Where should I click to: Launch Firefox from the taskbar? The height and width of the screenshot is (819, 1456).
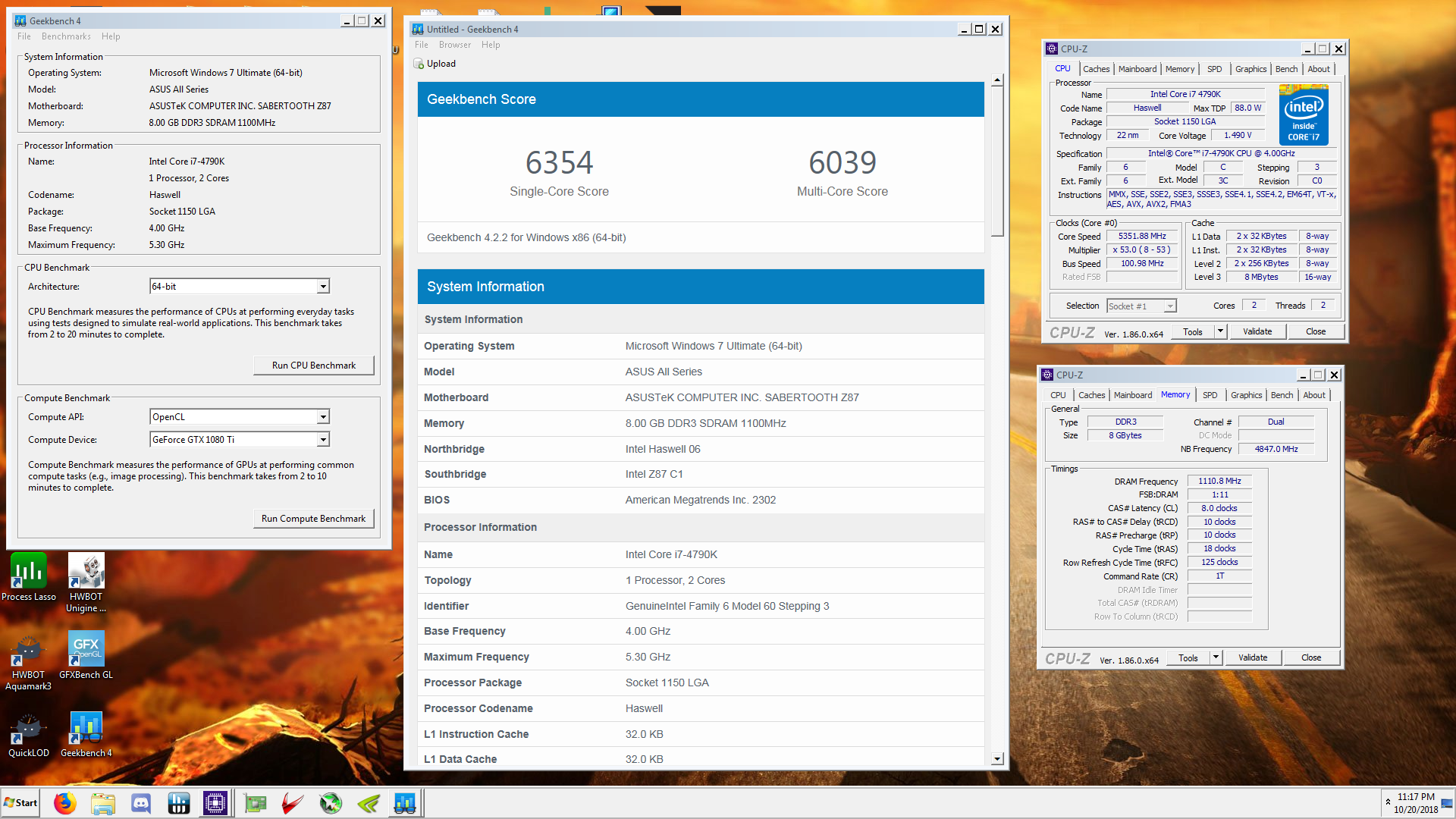[x=65, y=803]
